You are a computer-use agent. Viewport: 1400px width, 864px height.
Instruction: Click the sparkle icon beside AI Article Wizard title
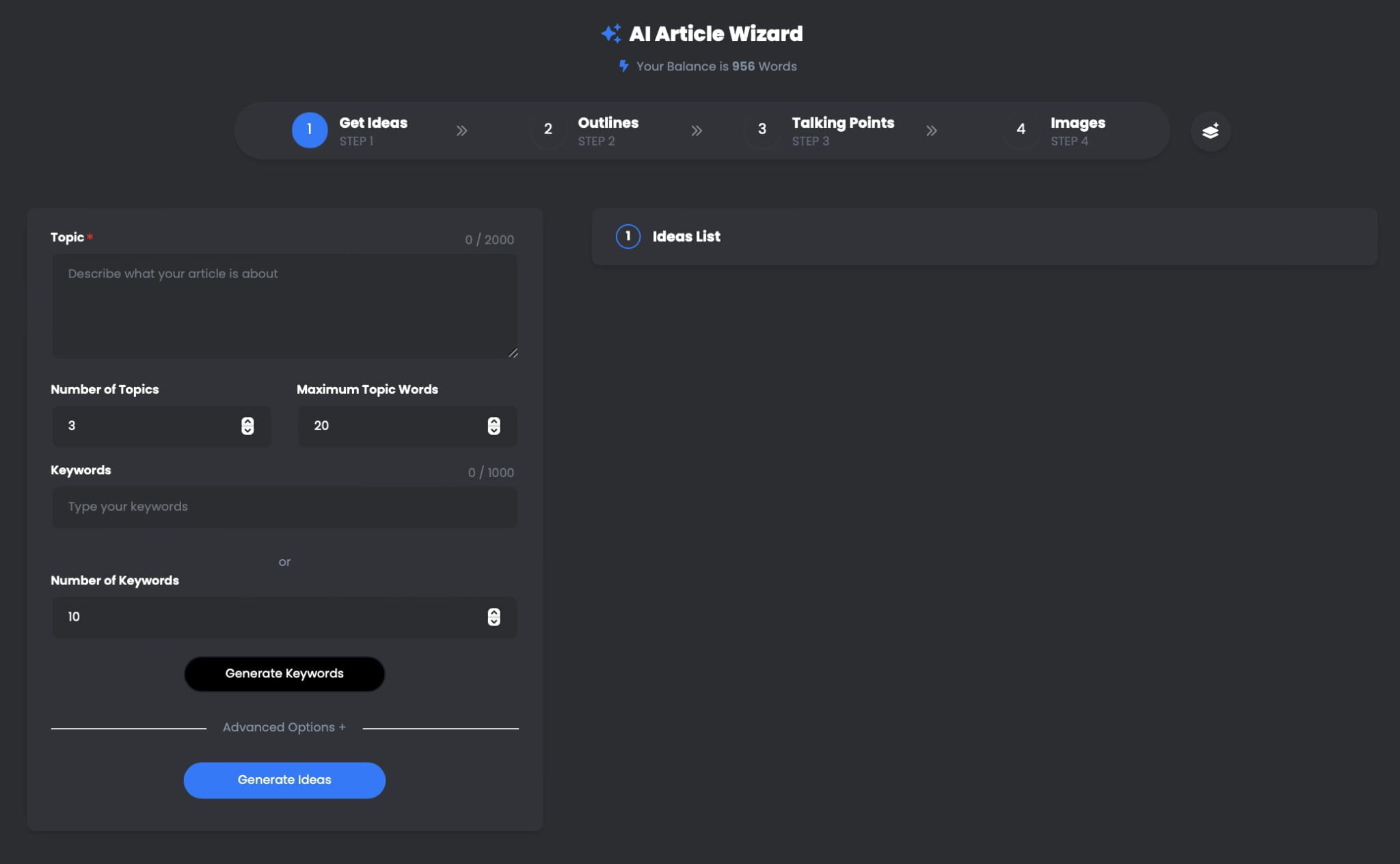tap(611, 32)
